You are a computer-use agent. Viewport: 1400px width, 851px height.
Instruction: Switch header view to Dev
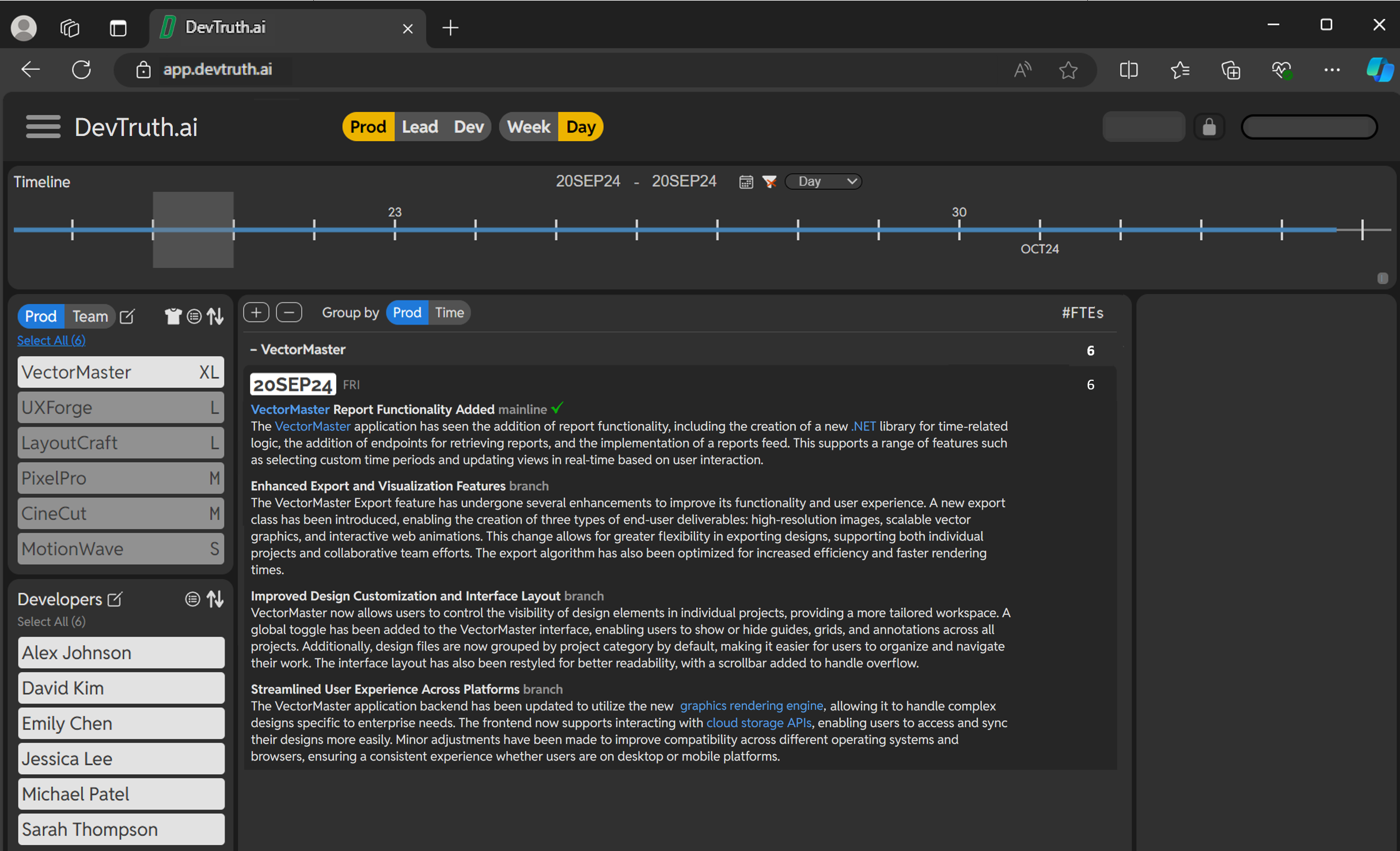click(468, 127)
